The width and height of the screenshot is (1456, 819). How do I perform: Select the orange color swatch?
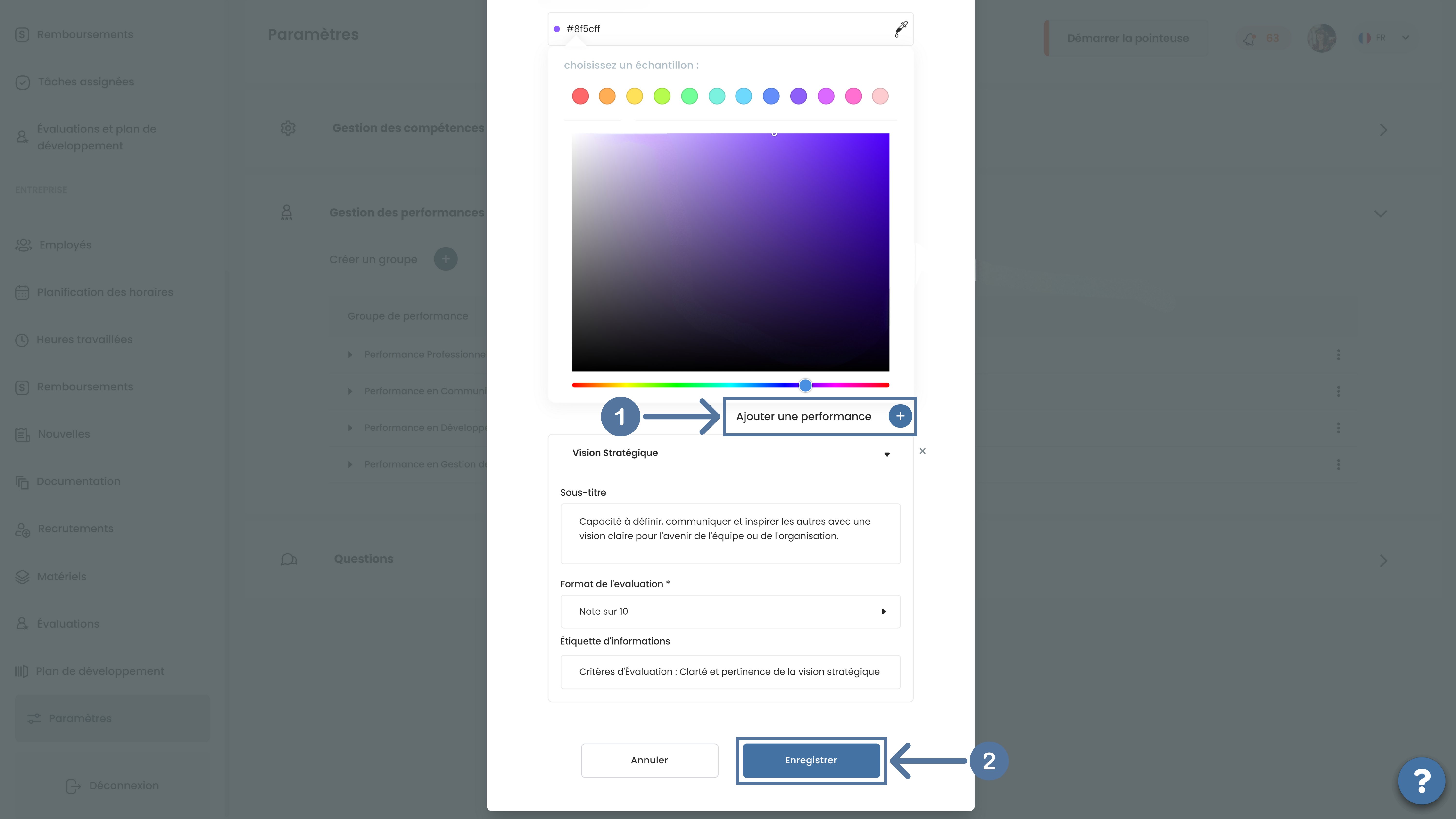click(x=607, y=96)
